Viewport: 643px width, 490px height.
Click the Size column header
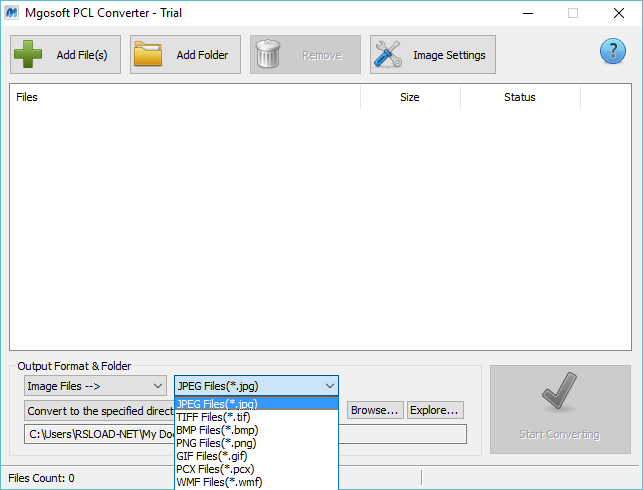[x=410, y=97]
